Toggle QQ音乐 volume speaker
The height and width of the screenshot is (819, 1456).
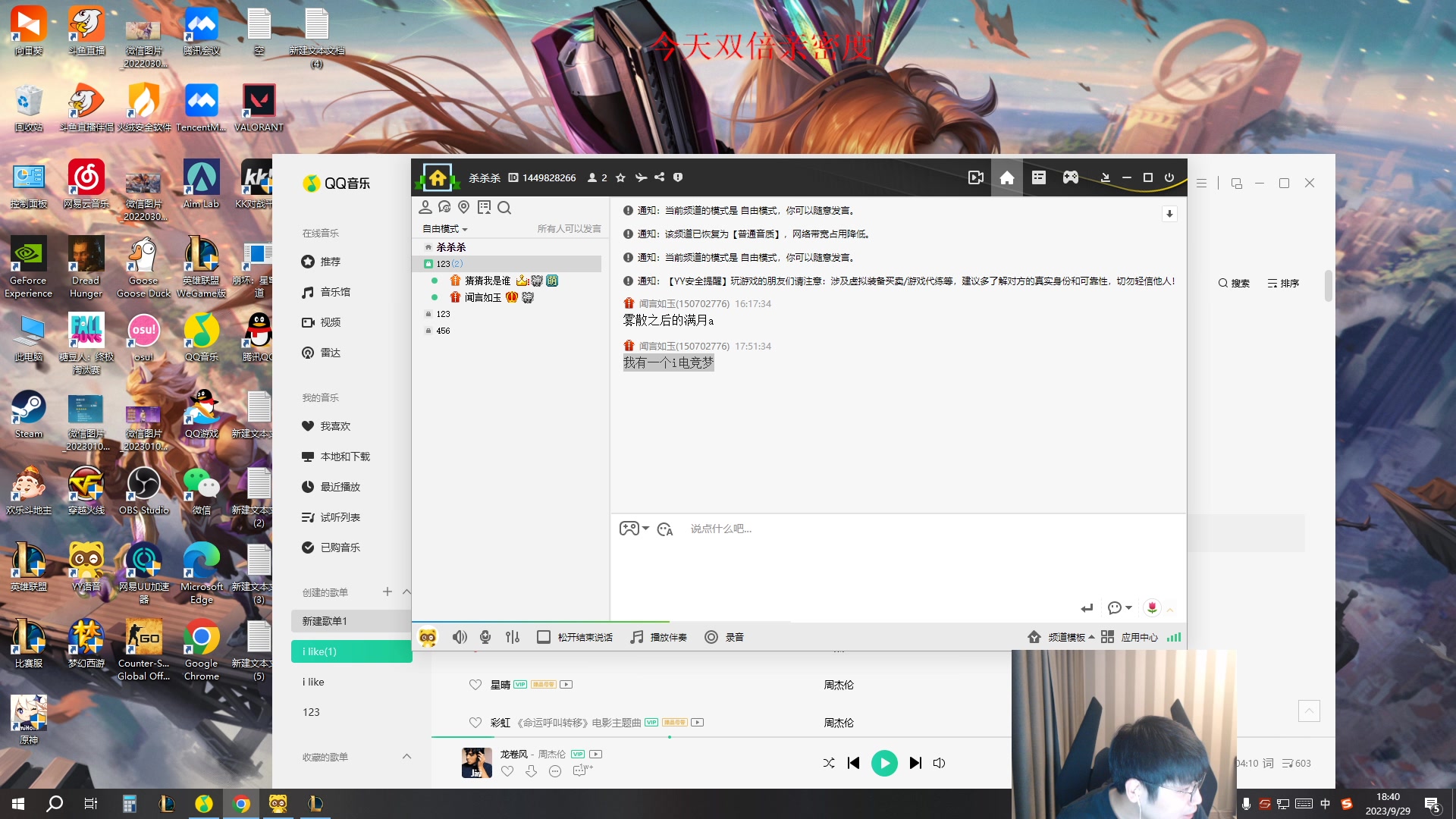939,763
